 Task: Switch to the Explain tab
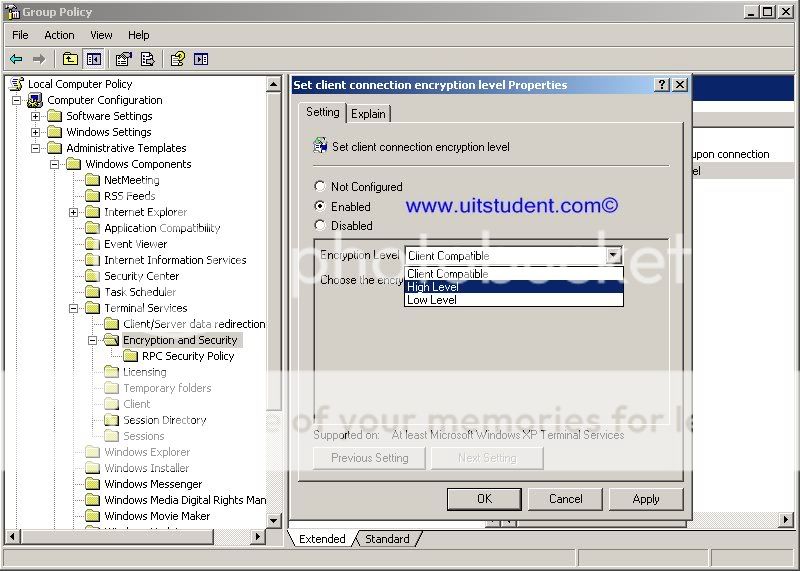368,114
